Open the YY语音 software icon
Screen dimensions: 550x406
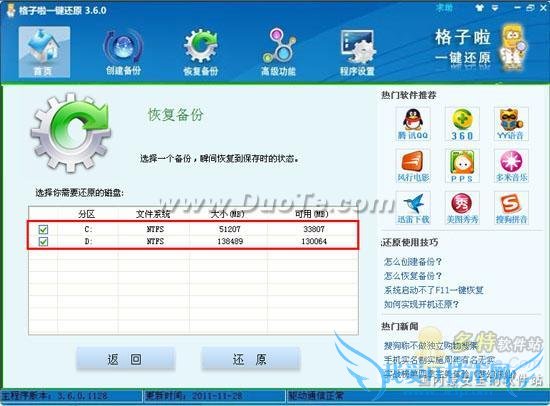511,124
